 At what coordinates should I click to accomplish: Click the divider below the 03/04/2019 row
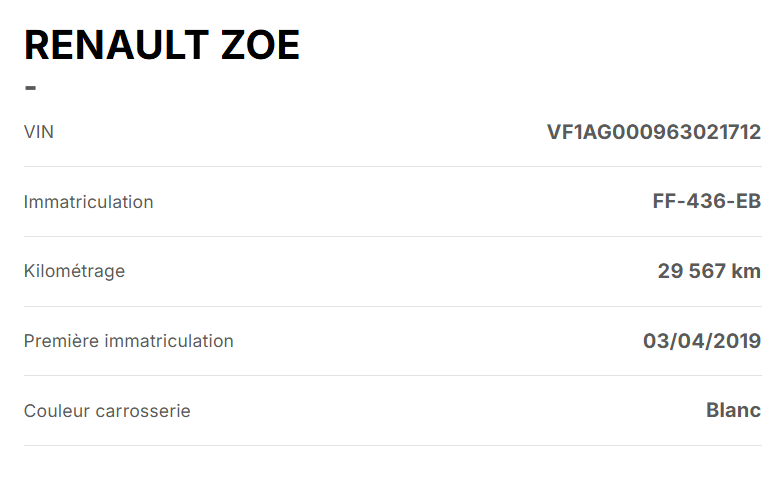pyautogui.click(x=393, y=375)
